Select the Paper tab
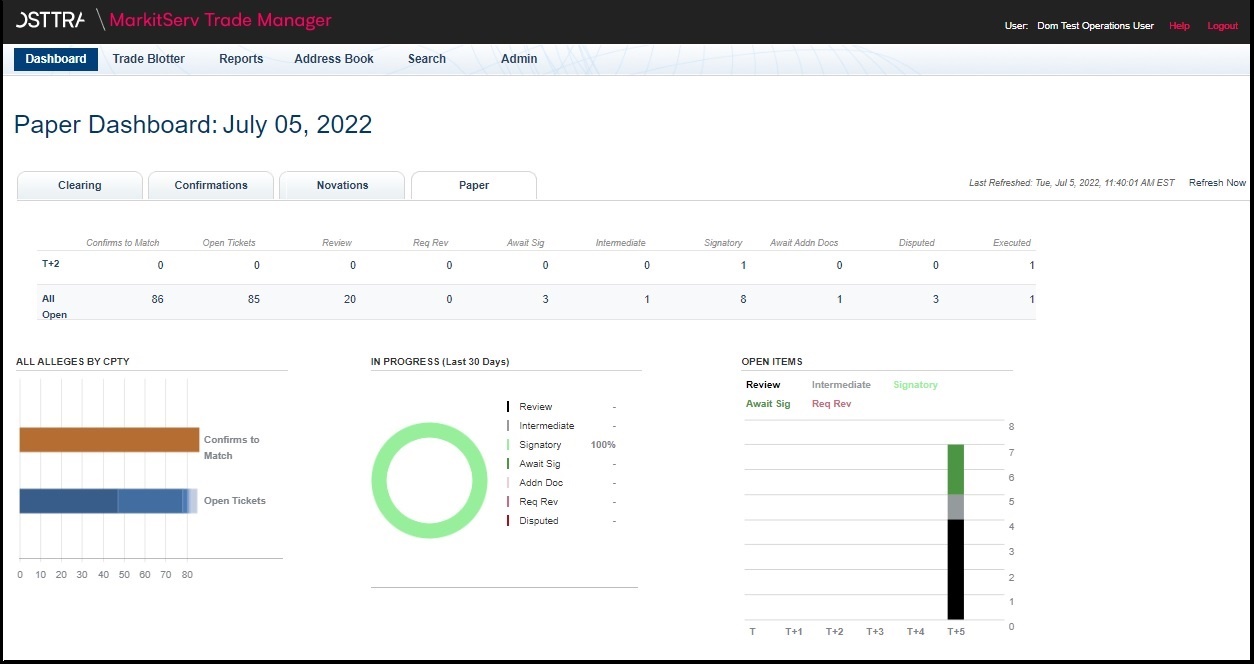The width and height of the screenshot is (1254, 664). click(474, 186)
